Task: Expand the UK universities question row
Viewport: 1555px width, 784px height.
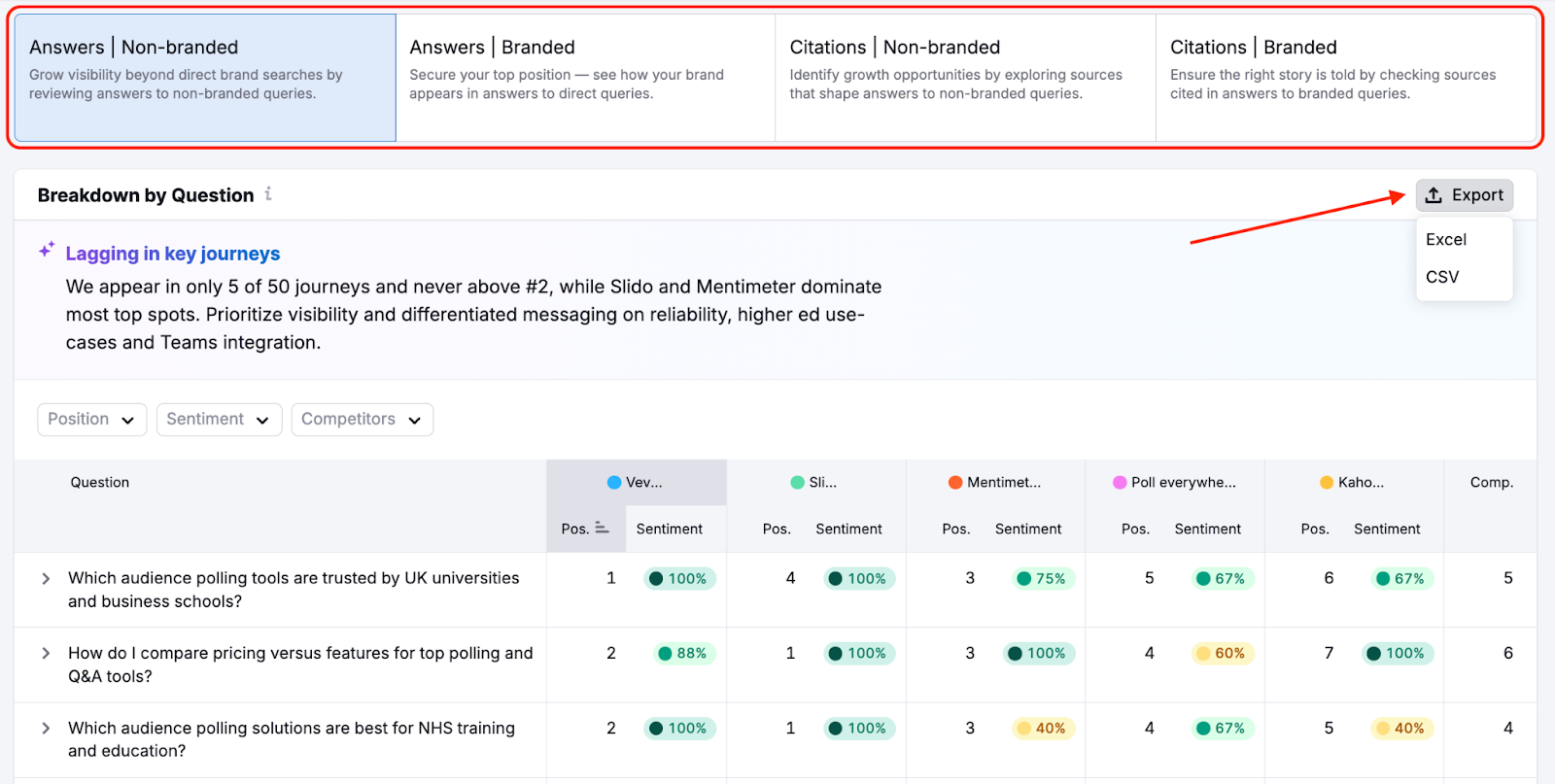Action: [46, 579]
